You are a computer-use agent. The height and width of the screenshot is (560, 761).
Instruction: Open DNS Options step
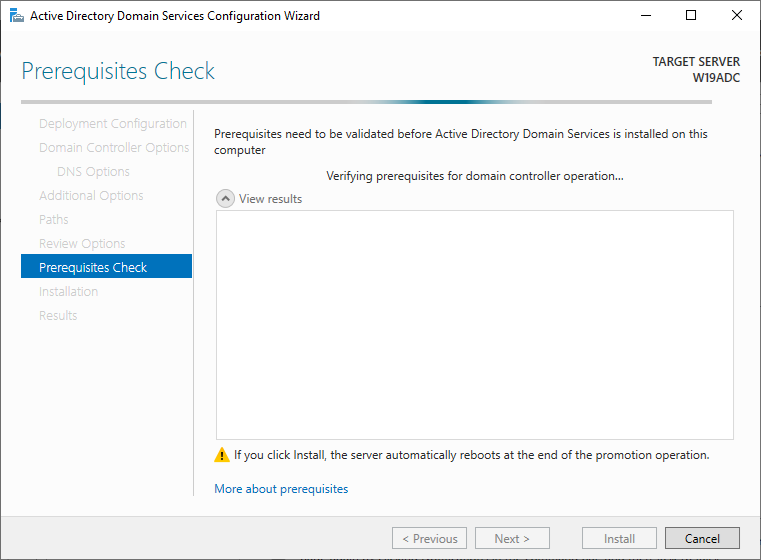[x=93, y=172]
